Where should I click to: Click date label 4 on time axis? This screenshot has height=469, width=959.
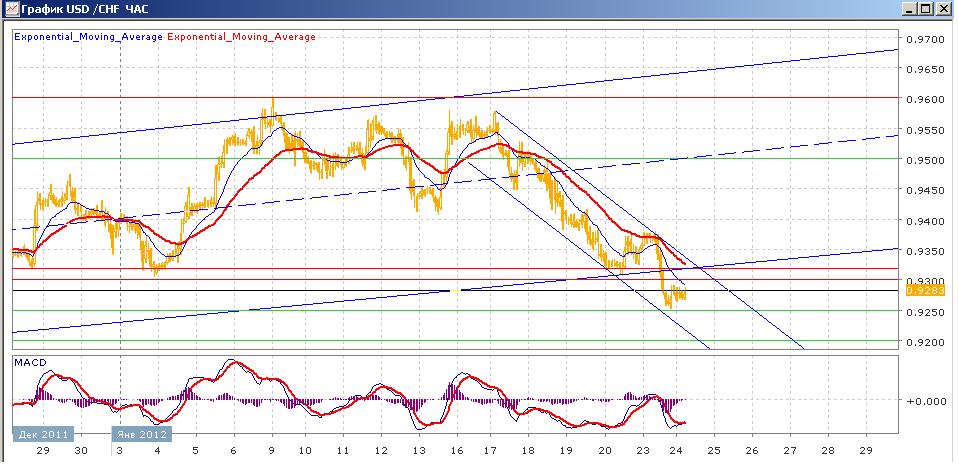click(158, 450)
